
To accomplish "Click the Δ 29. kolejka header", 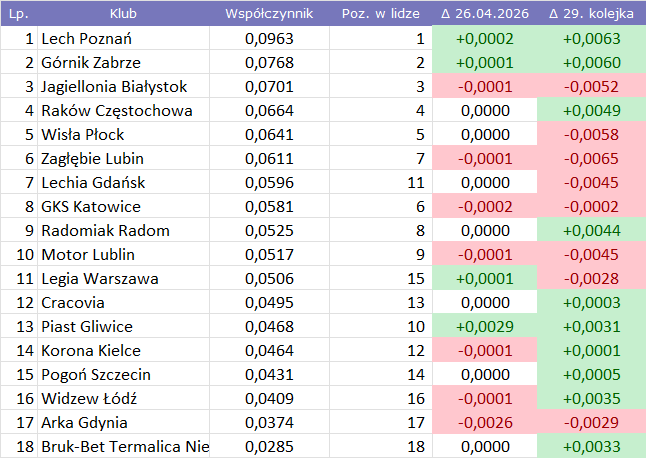I will (x=591, y=15).
